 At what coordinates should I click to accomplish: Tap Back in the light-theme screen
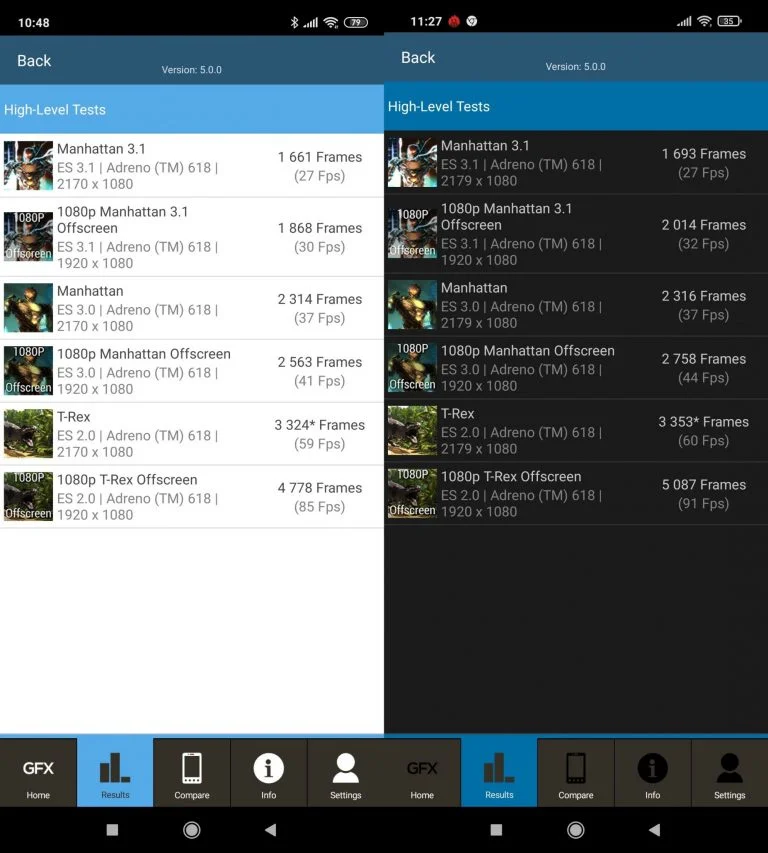click(x=34, y=60)
